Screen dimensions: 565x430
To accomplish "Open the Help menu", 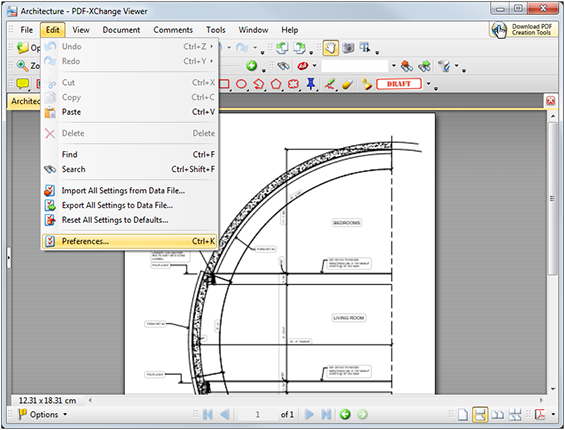I will click(x=289, y=30).
